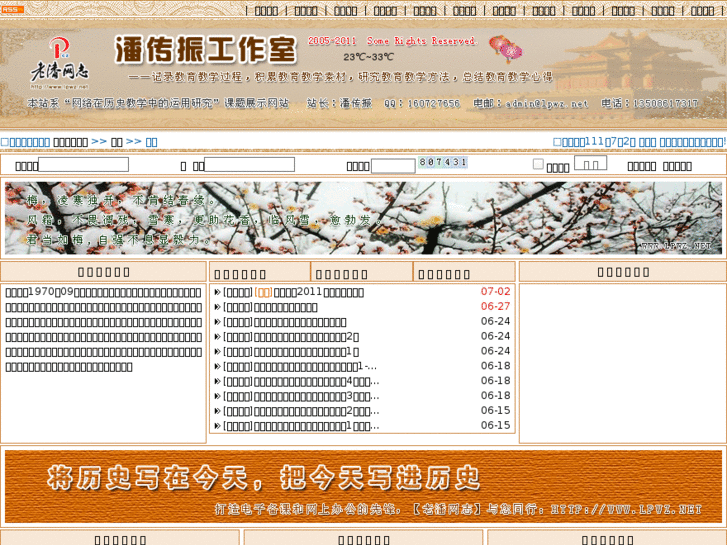The image size is (727, 545).
Task: Click the captcha image showing 807431
Action: (443, 162)
